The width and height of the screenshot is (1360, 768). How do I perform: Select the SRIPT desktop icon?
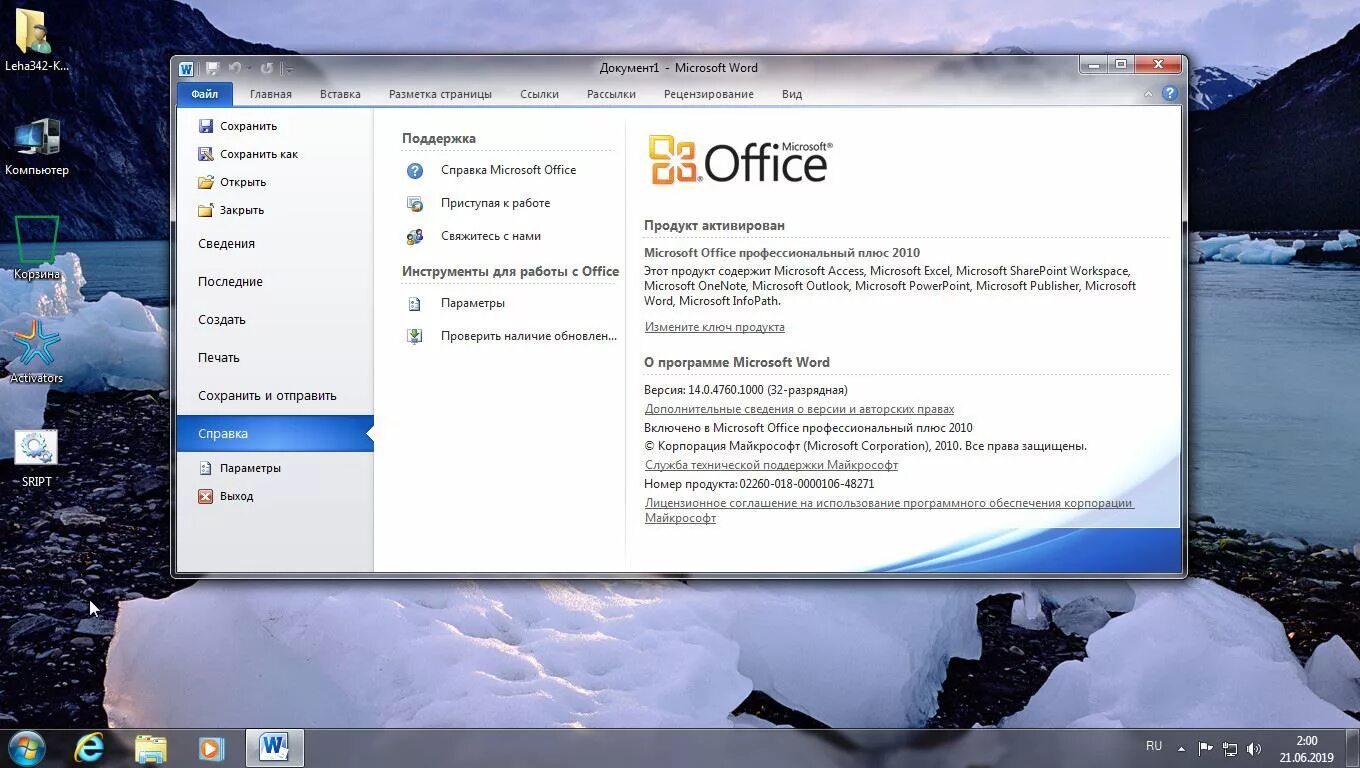tap(36, 458)
